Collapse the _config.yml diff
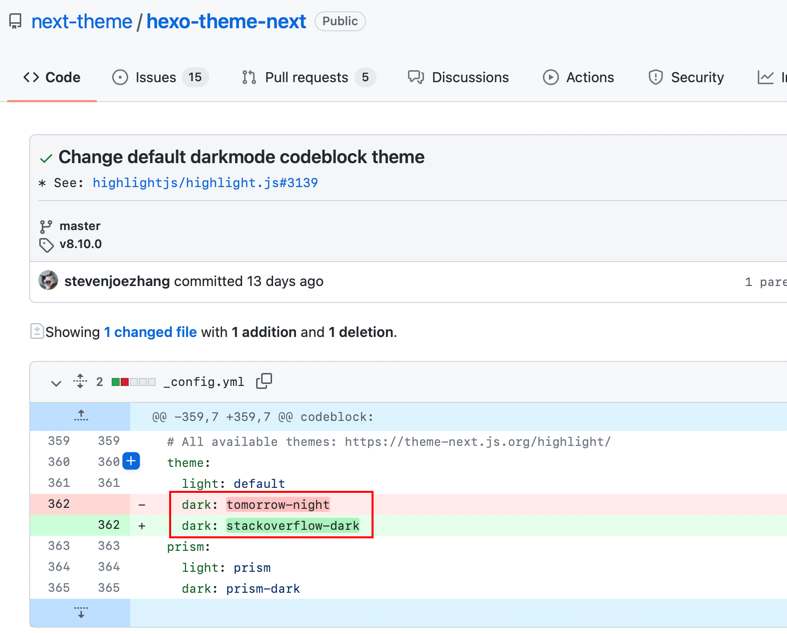Screen dimensions: 787x634 (x=56, y=382)
